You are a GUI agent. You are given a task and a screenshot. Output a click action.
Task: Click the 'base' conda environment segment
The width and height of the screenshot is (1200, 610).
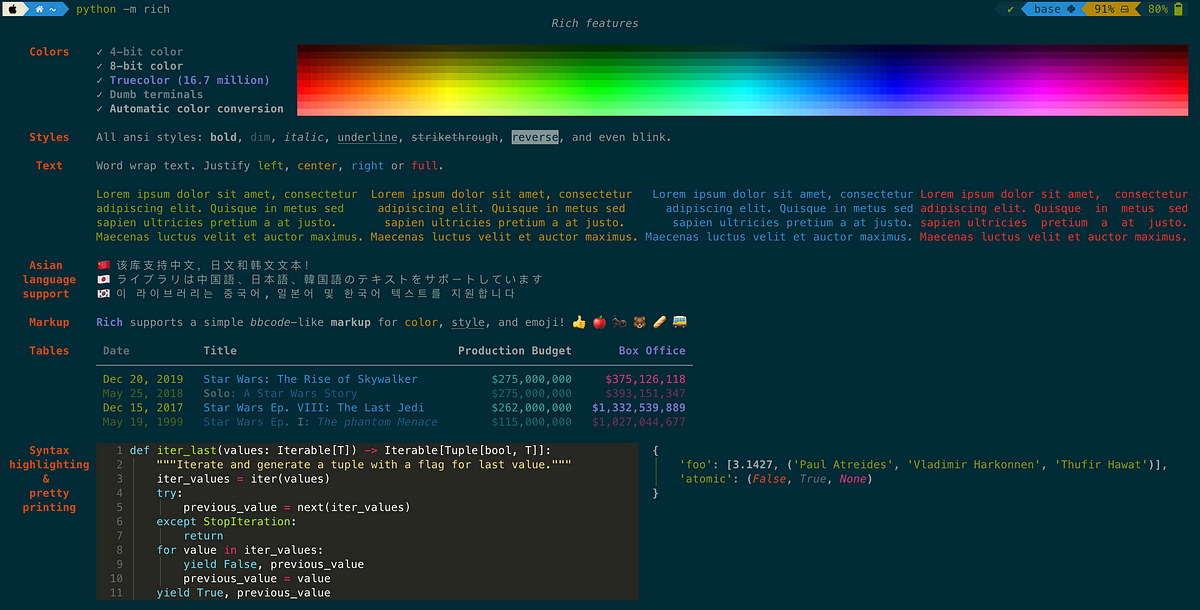pos(1047,9)
